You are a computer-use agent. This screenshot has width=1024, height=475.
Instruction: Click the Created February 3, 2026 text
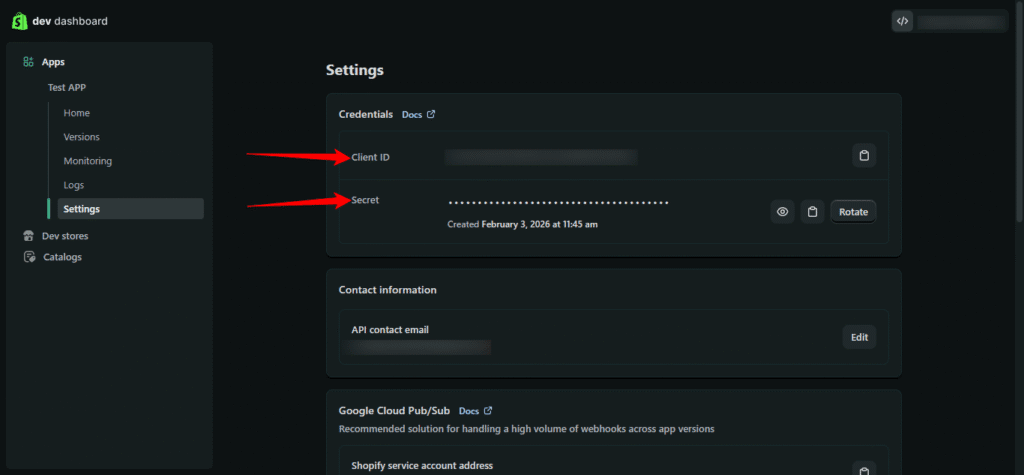coord(522,224)
